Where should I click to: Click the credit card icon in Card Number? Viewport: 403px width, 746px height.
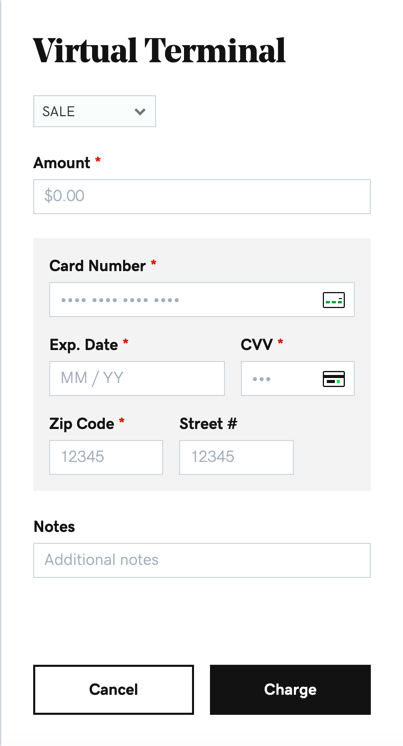pos(334,300)
